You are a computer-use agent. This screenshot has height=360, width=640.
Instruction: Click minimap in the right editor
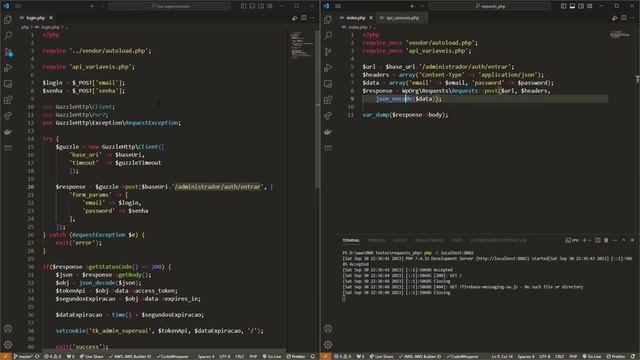pyautogui.click(x=620, y=35)
